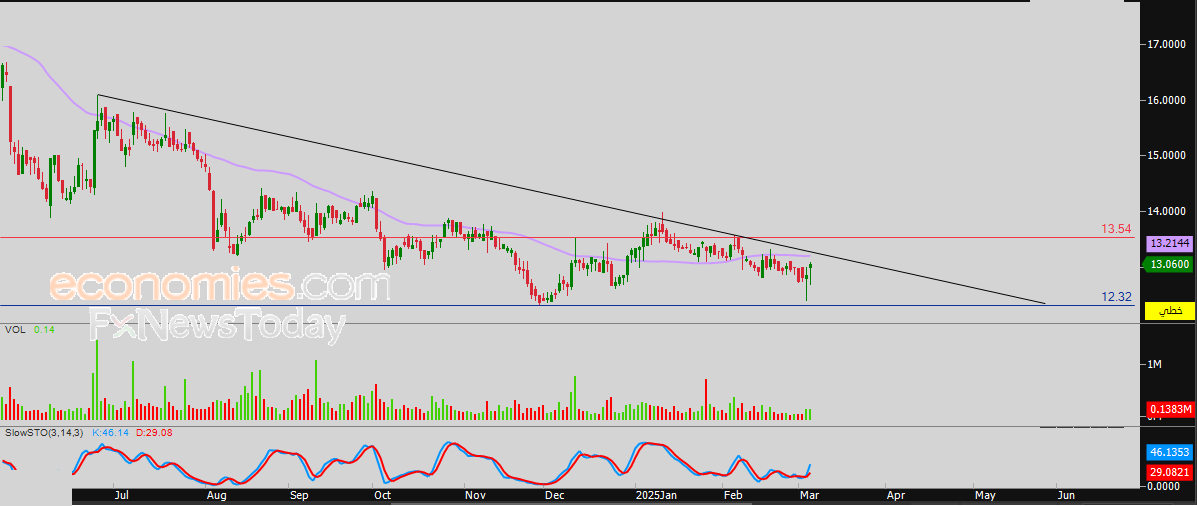Click the K:46.14 stochastic reading
Viewport: 1197px width, 506px height.
click(110, 433)
